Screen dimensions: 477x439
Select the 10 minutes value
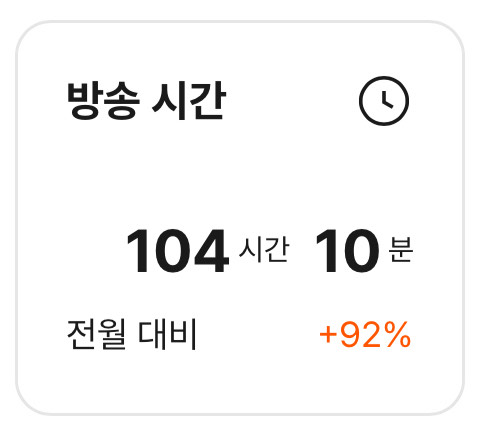coord(348,251)
